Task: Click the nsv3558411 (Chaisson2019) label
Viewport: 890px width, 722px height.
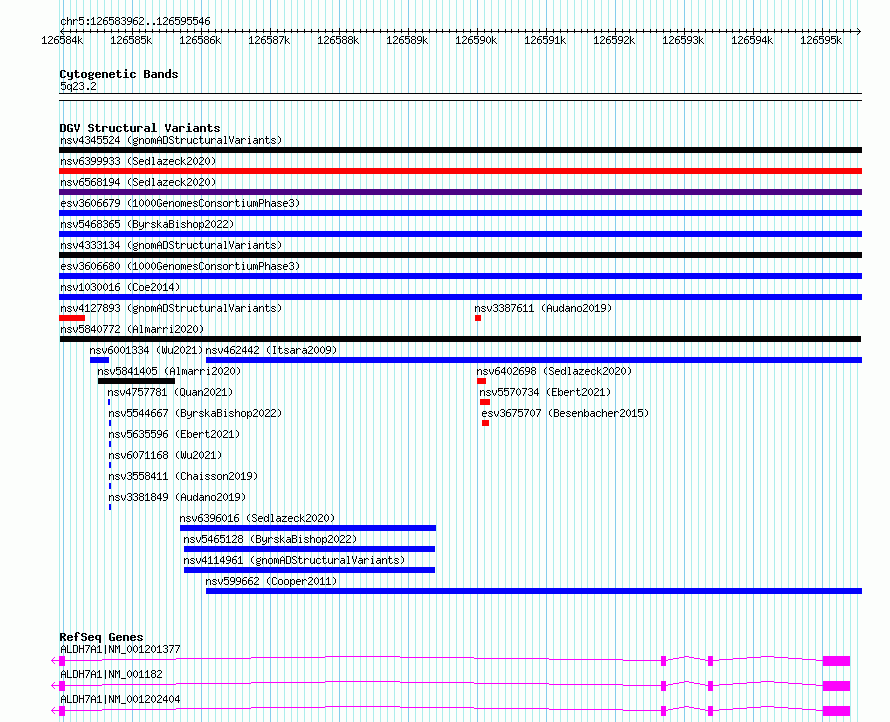Action: [x=183, y=476]
